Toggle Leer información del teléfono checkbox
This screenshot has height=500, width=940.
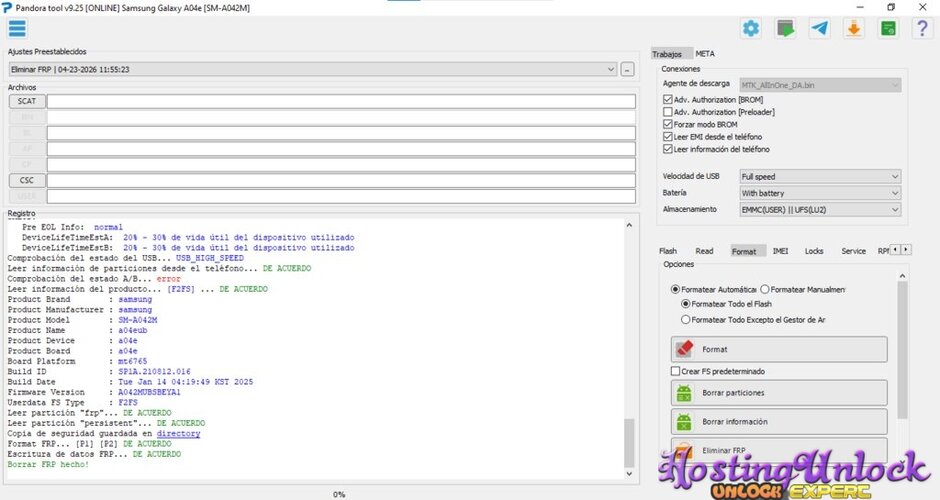tap(667, 149)
